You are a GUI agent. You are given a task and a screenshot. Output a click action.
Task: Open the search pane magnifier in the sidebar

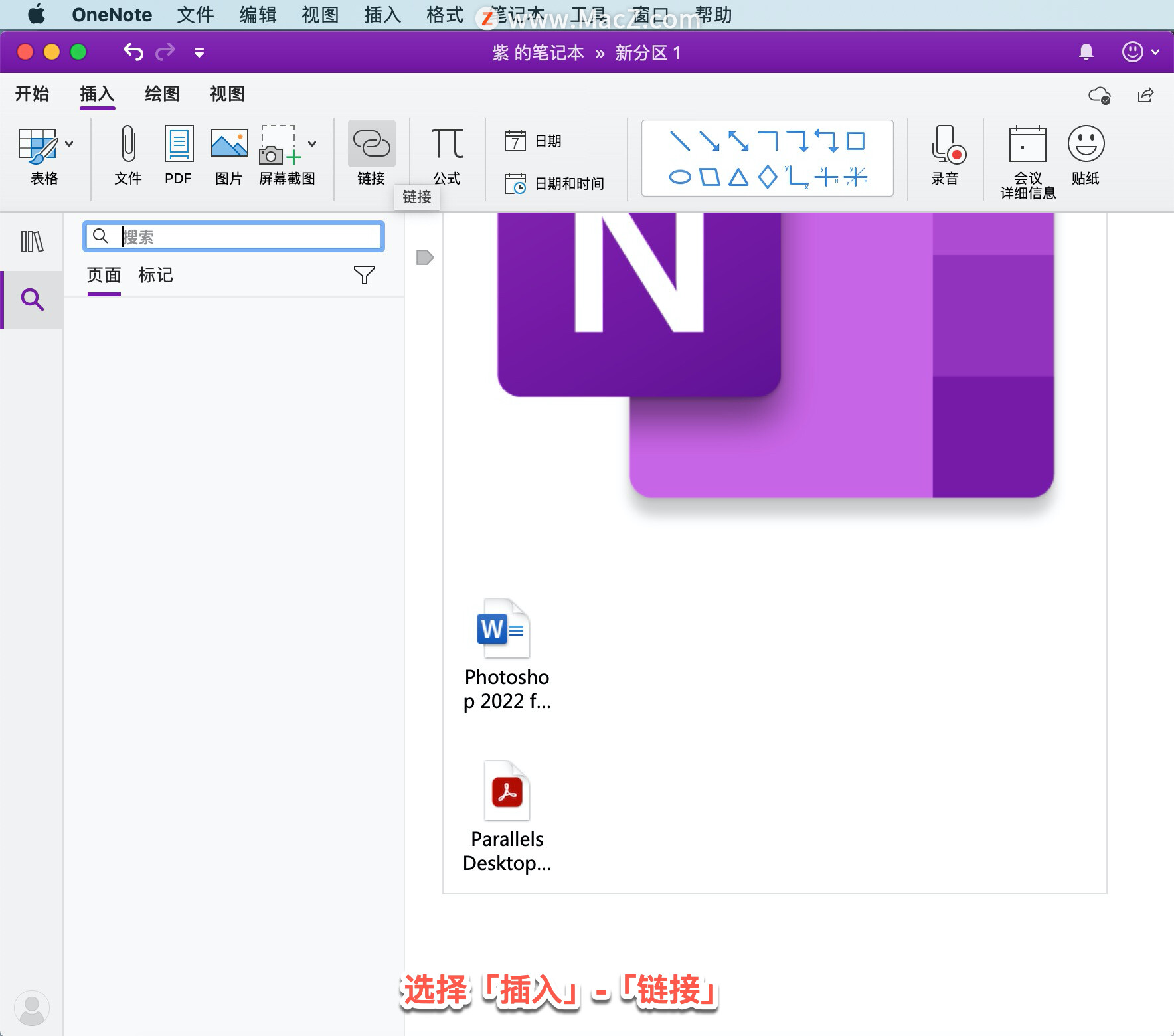tap(32, 300)
